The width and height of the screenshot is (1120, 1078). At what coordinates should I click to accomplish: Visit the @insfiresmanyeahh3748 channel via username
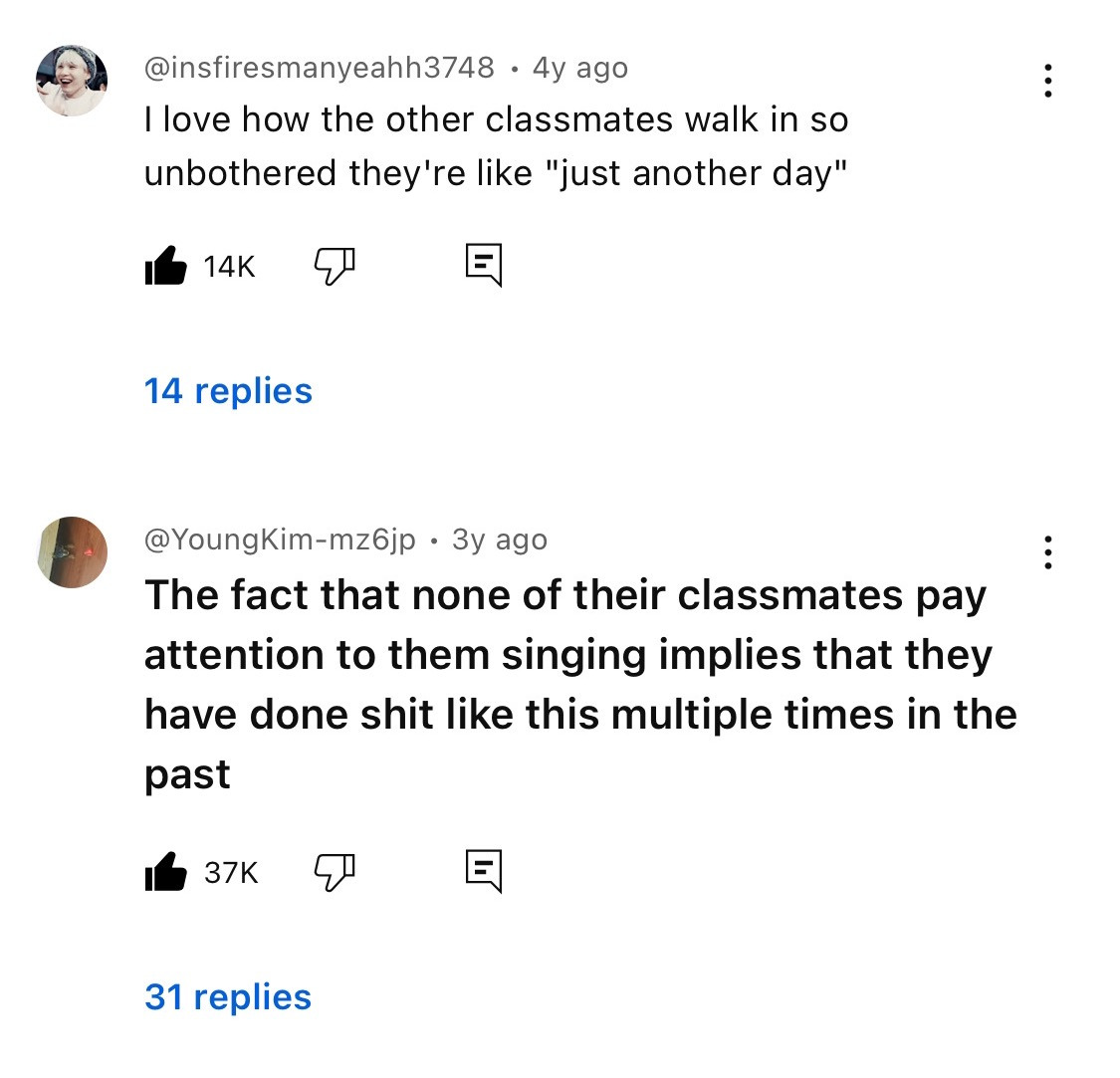pos(319,68)
